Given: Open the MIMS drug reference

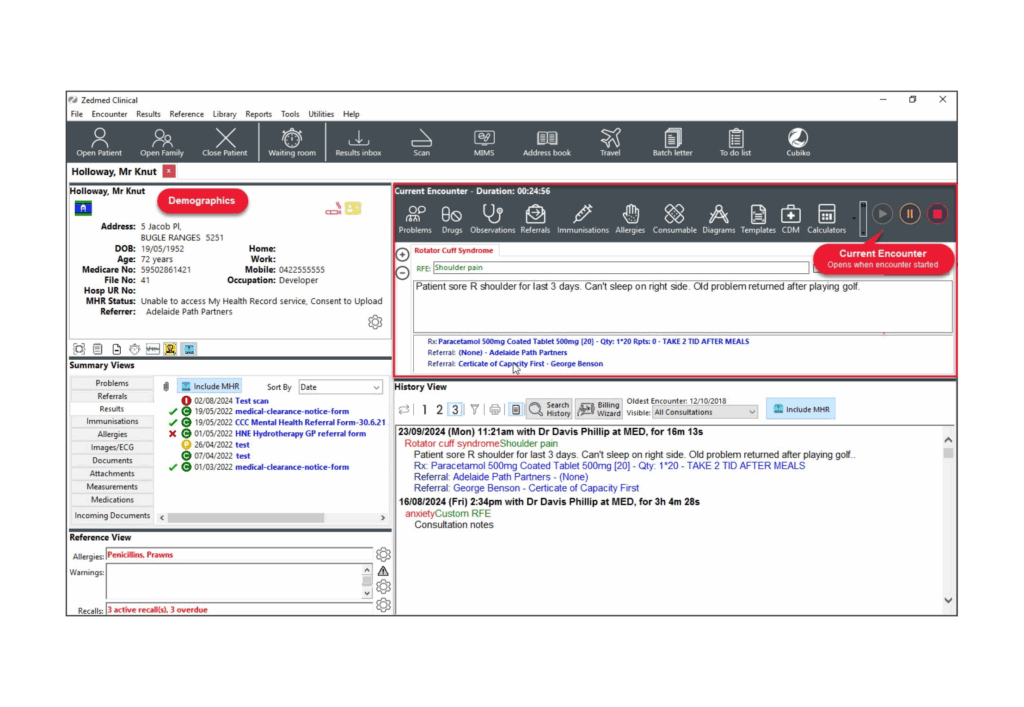Looking at the screenshot, I should pos(484,141).
